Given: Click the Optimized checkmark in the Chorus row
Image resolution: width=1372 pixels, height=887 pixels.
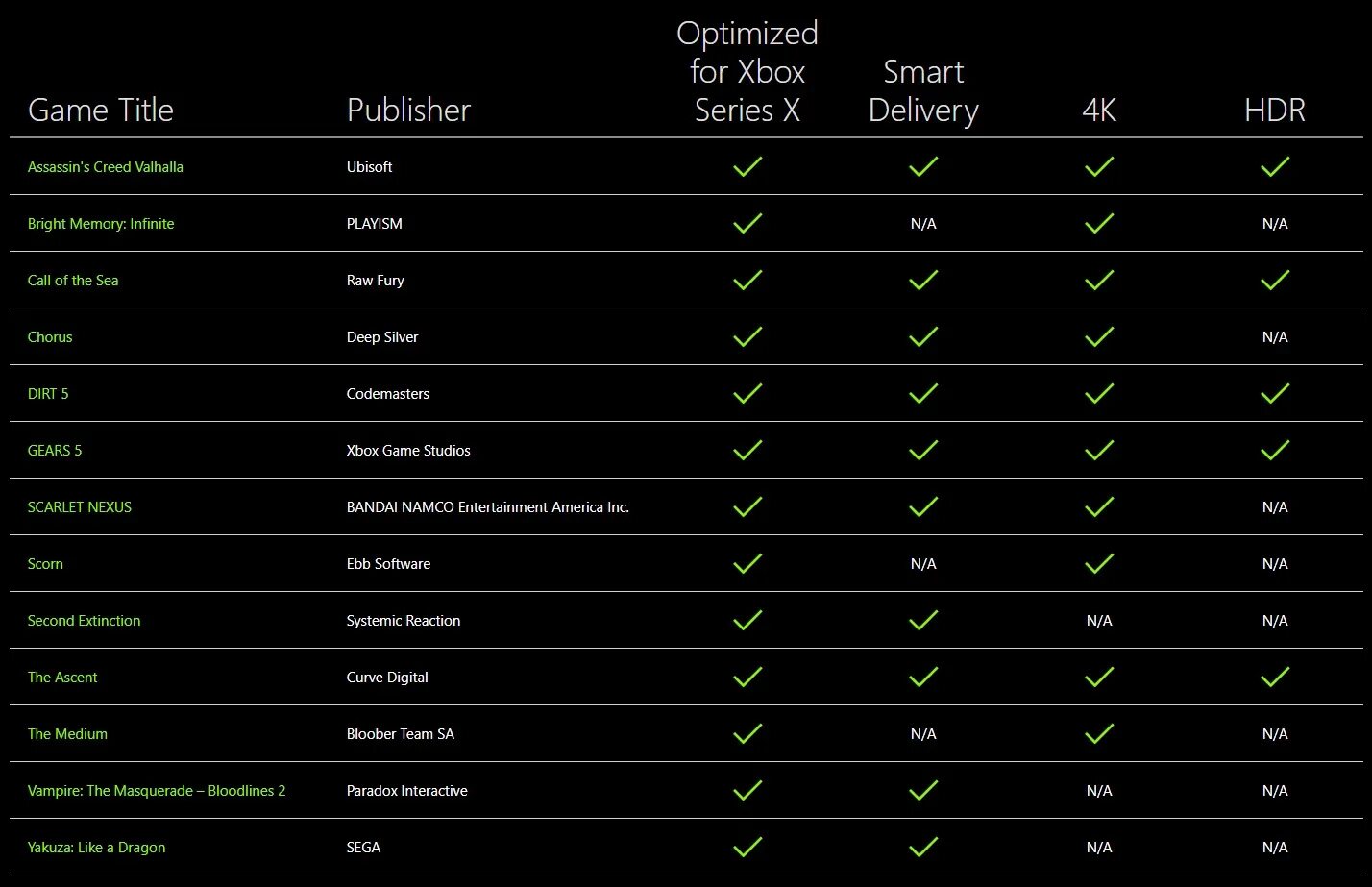Looking at the screenshot, I should 747,336.
